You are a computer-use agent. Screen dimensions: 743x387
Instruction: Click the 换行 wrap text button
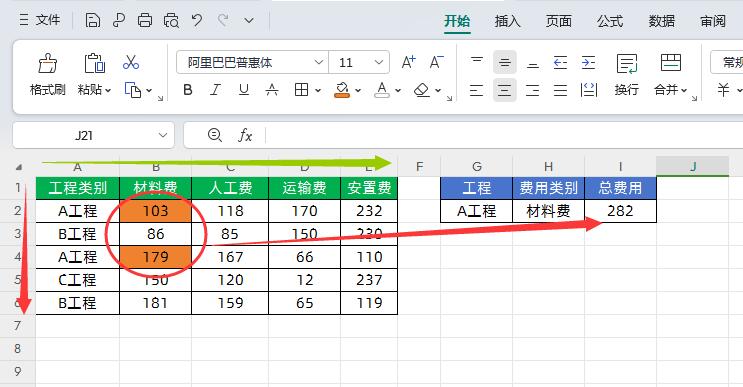627,74
